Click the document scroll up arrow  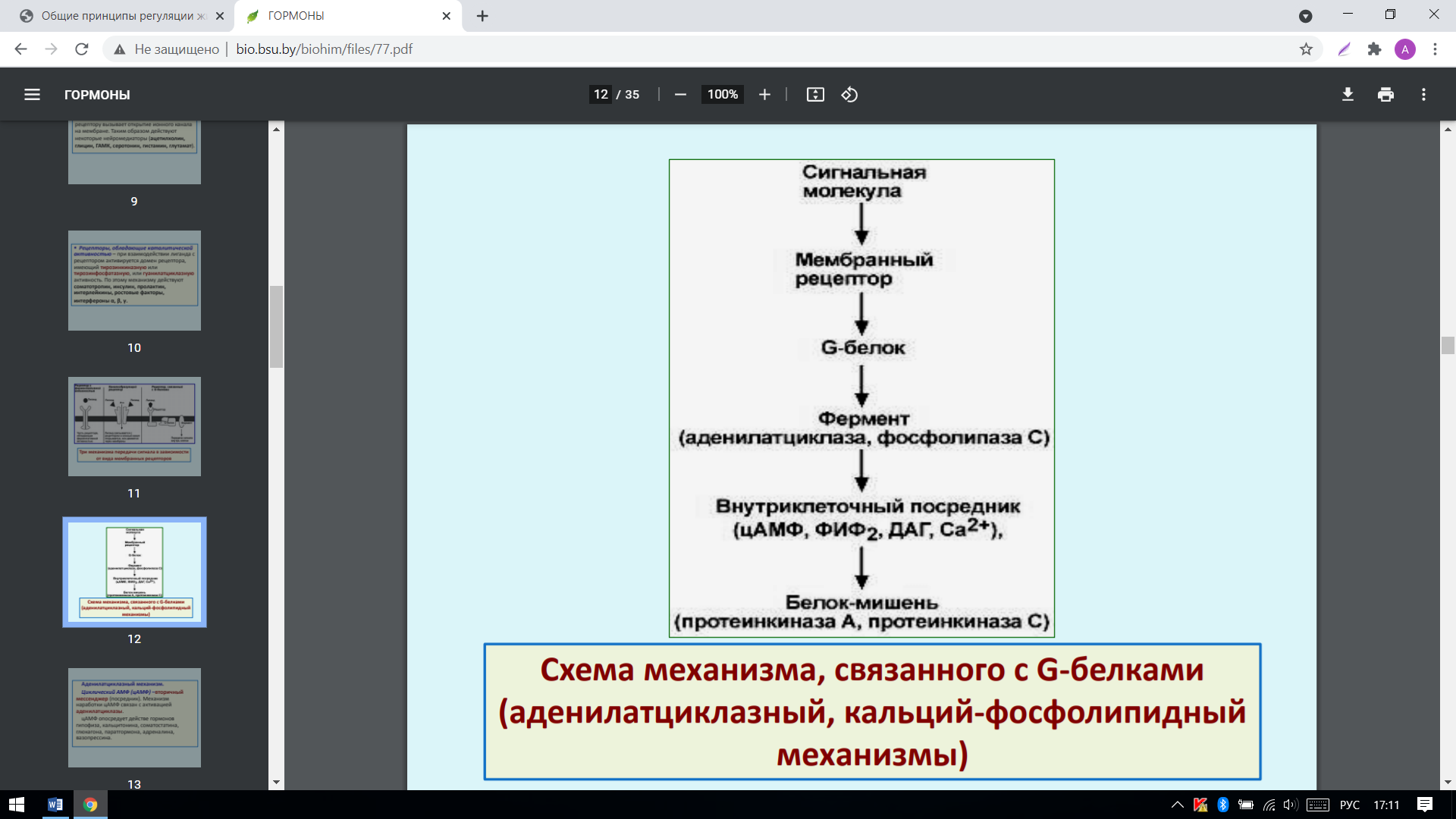point(1448,129)
